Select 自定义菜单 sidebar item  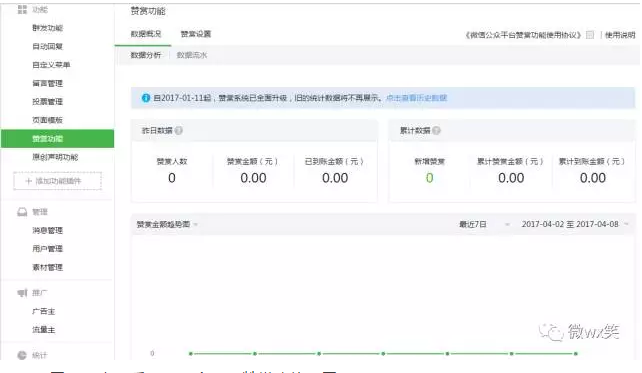coord(51,65)
